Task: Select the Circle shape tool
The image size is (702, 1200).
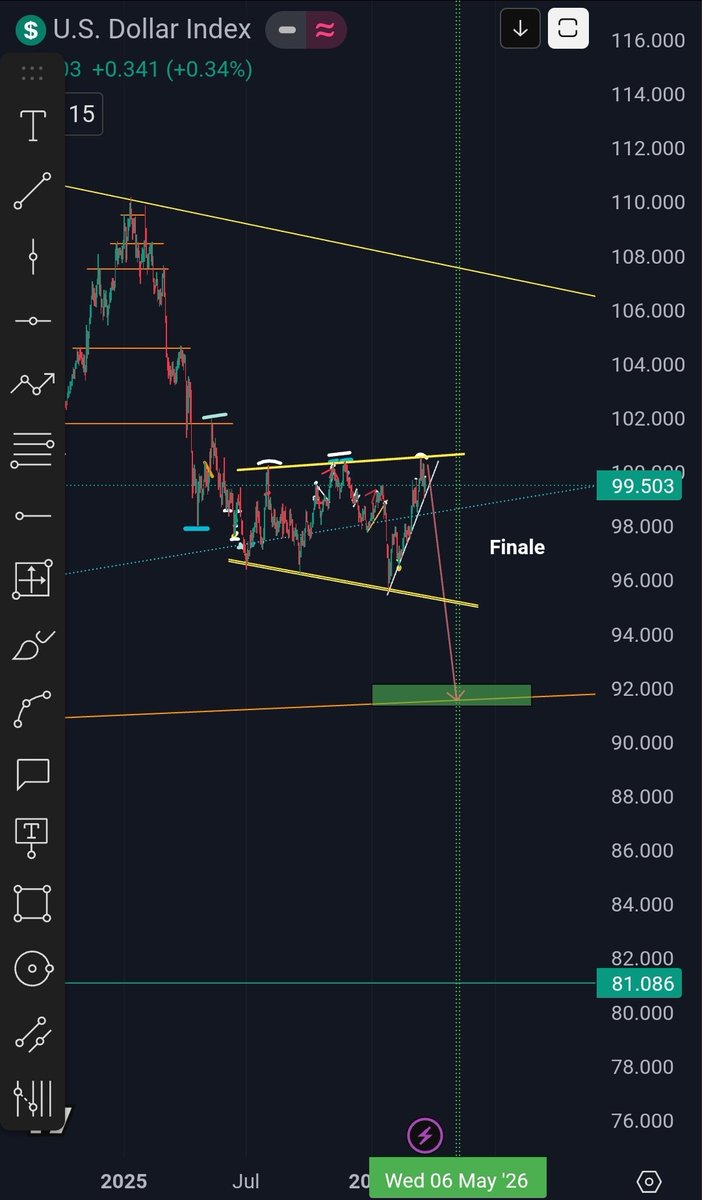Action: [x=32, y=968]
